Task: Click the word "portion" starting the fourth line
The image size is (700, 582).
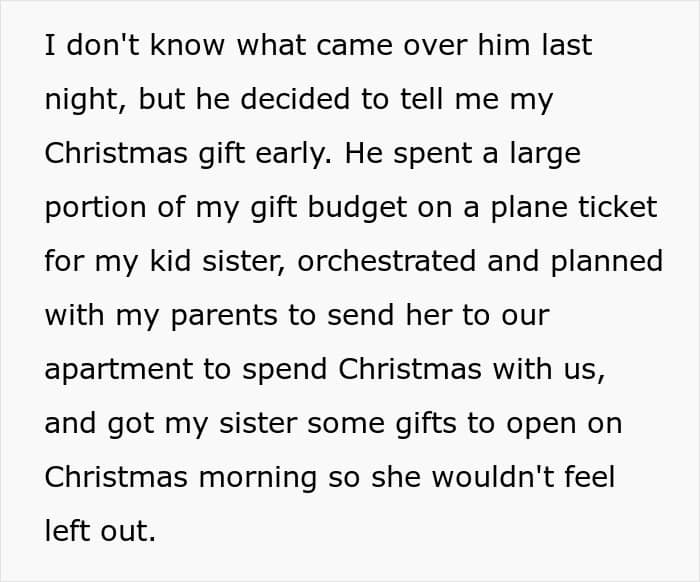Action: pyautogui.click(x=95, y=208)
